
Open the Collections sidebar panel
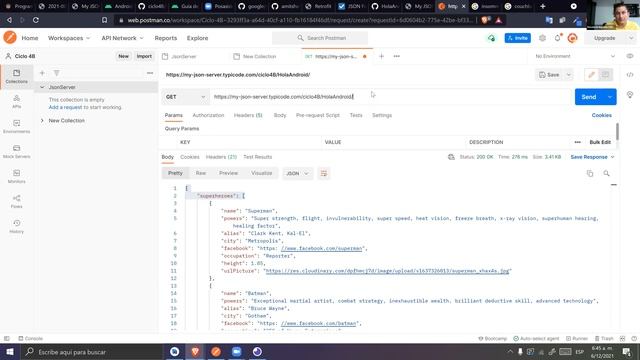coord(16,76)
